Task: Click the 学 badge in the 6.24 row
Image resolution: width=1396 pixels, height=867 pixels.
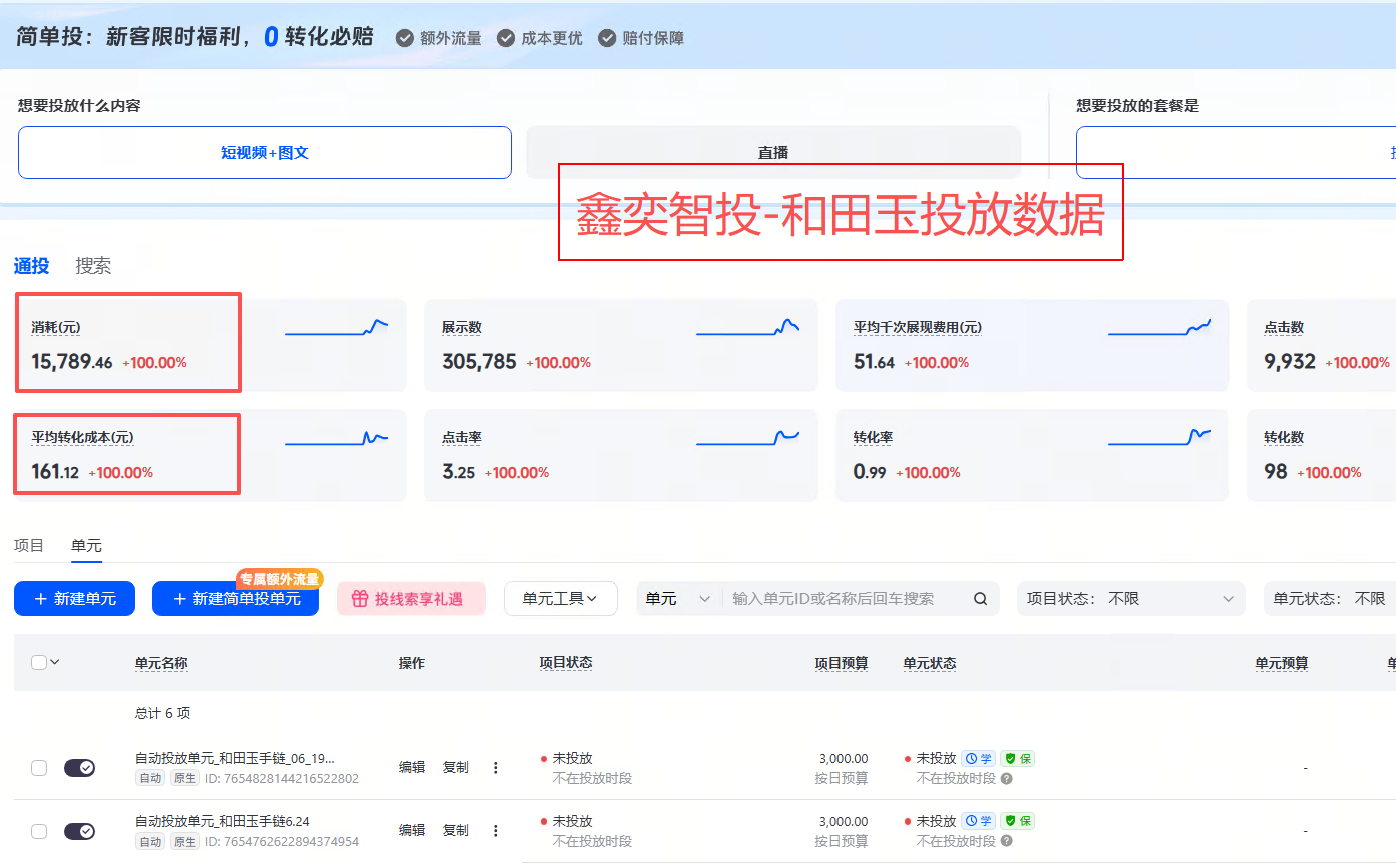Action: click(x=979, y=821)
